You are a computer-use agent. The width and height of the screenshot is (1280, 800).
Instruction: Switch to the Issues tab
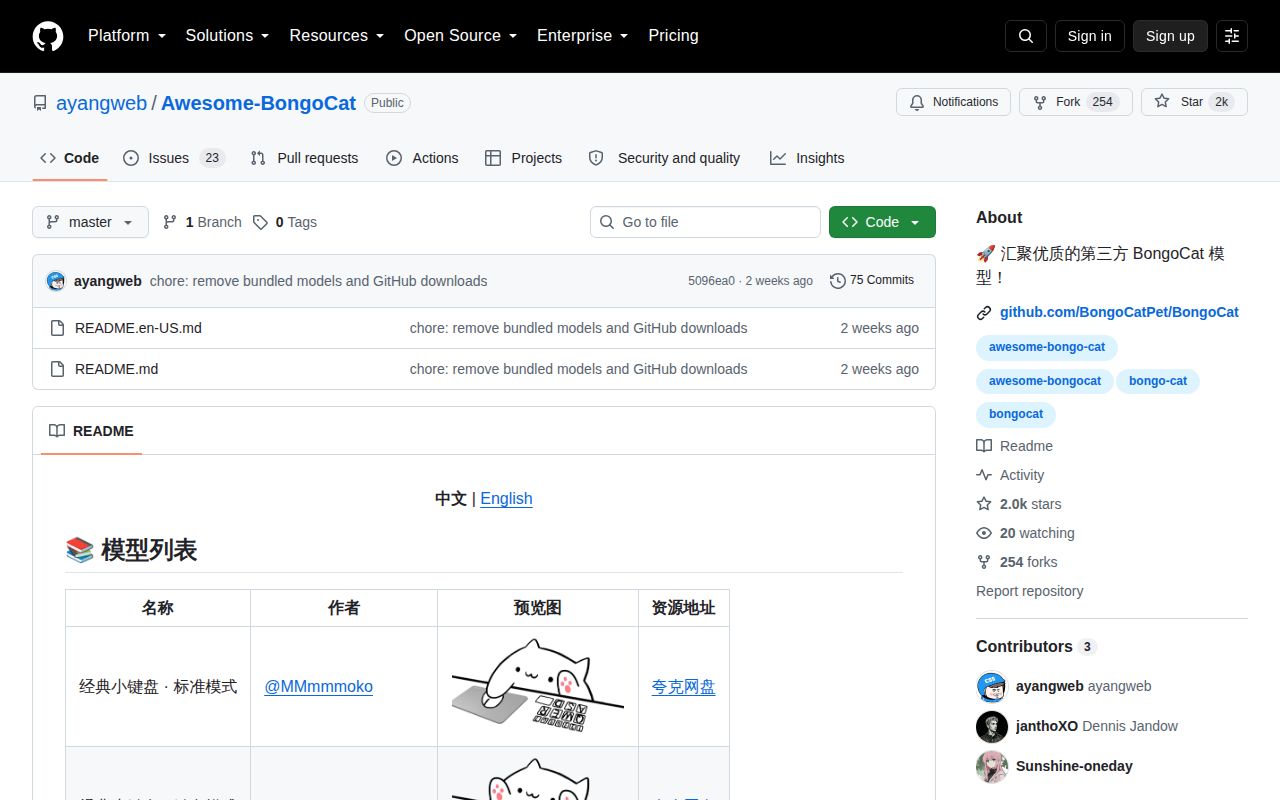[174, 158]
